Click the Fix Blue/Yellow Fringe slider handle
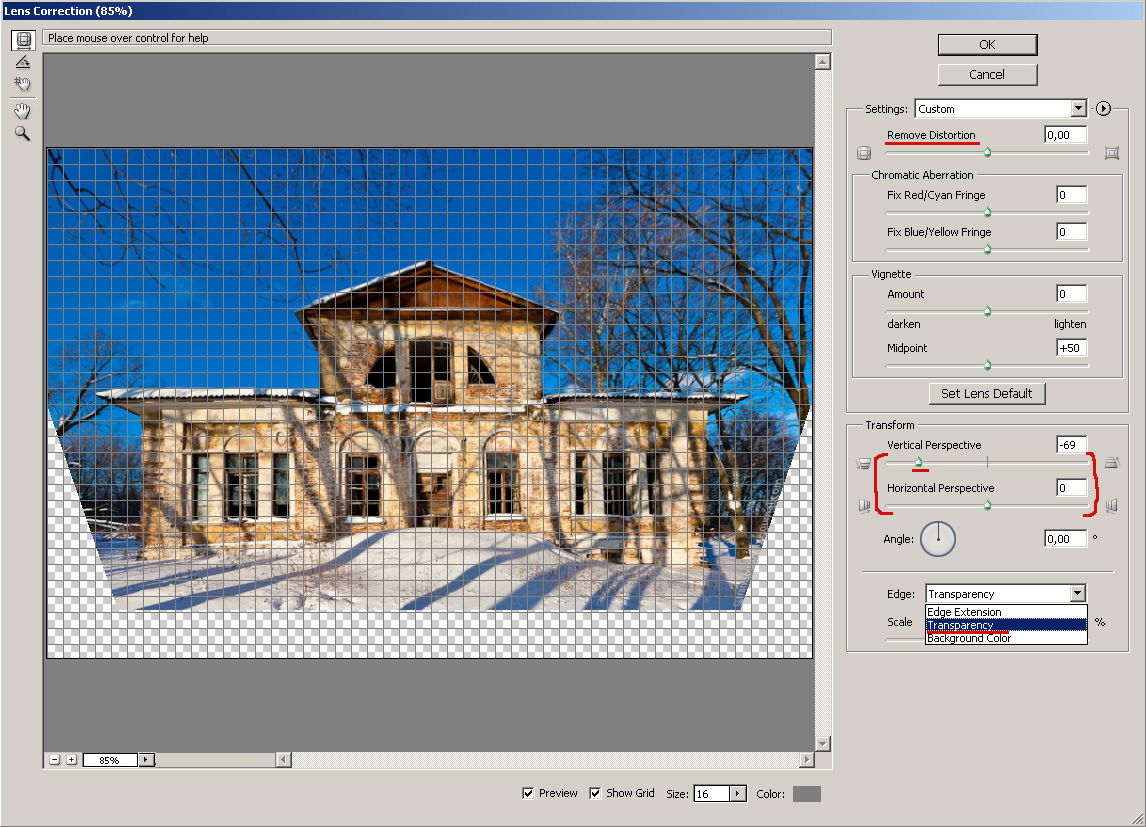 (x=987, y=250)
